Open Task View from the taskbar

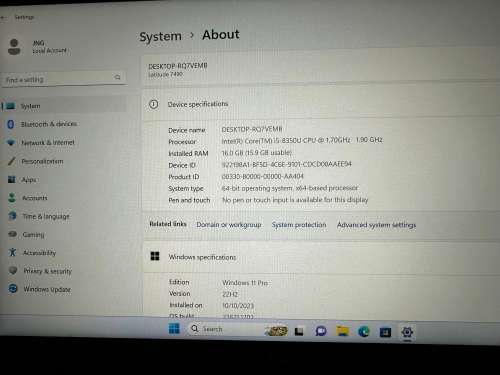(x=299, y=331)
